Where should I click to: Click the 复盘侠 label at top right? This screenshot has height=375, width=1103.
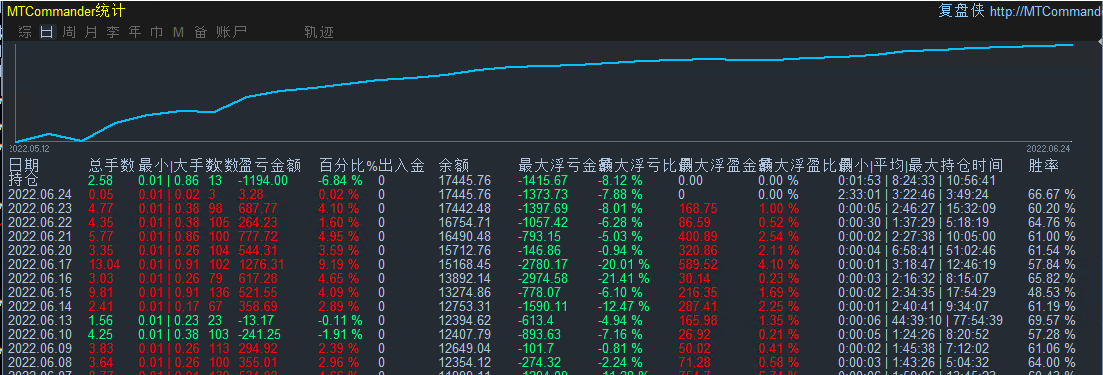click(962, 11)
